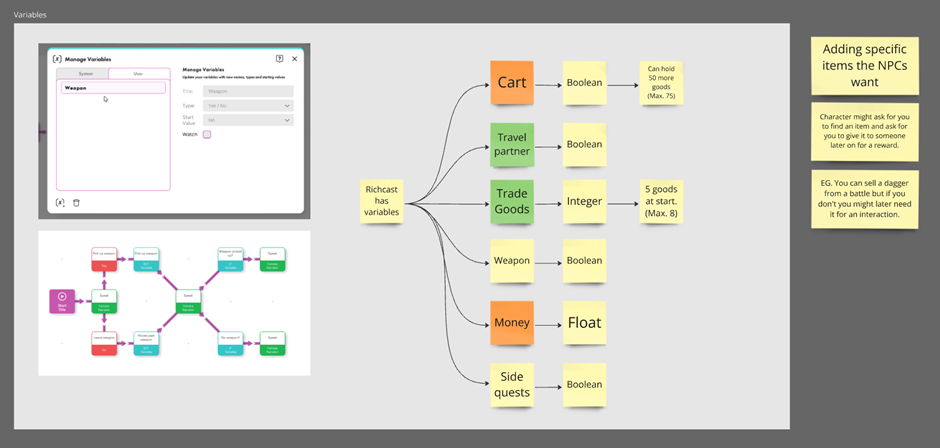Select the Float sticky note
Viewport: 940px width, 448px height.
(x=584, y=323)
